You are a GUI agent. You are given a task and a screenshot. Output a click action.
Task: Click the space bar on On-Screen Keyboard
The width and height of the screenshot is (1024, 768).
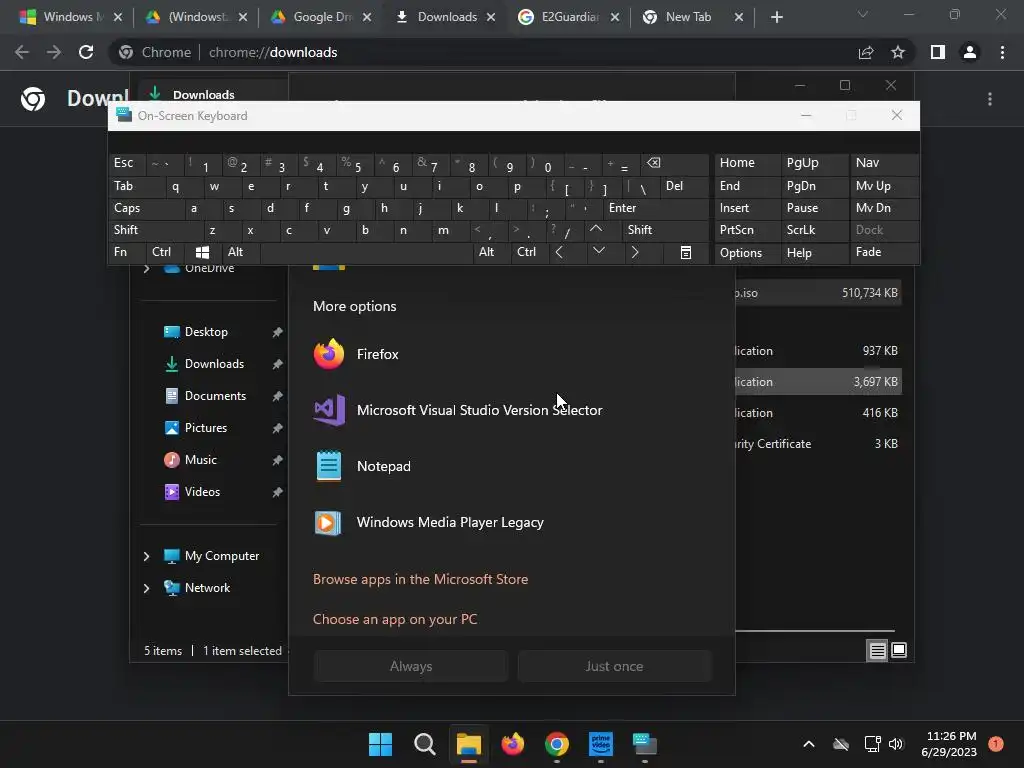coord(366,252)
